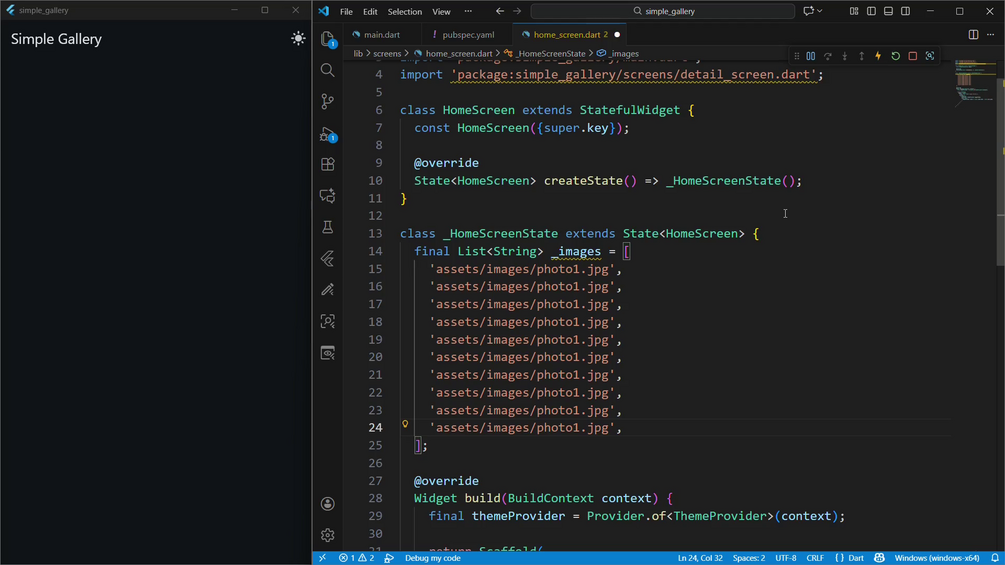Viewport: 1005px width, 565px height.
Task: Open Copilot chat icon in title bar
Action: pyautogui.click(x=809, y=11)
